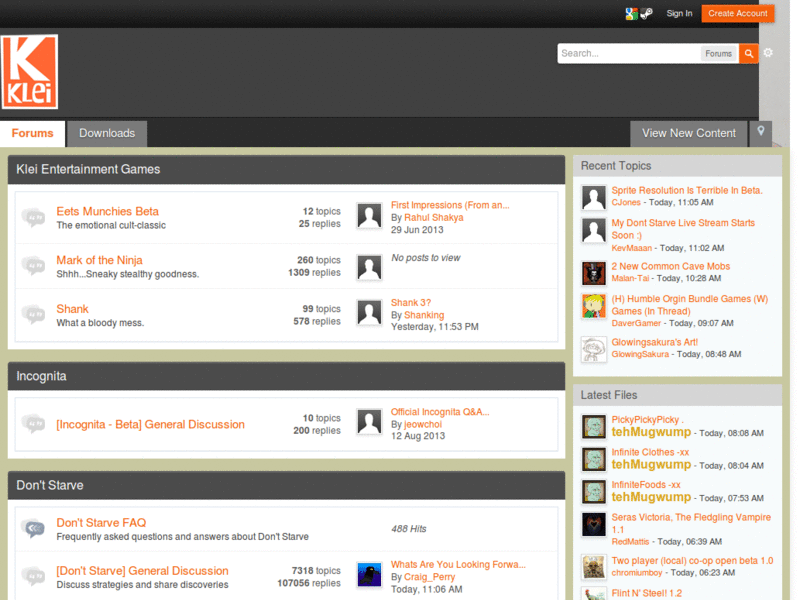Open [Incognita - Beta] General Discussion
The image size is (800, 600).
click(151, 424)
